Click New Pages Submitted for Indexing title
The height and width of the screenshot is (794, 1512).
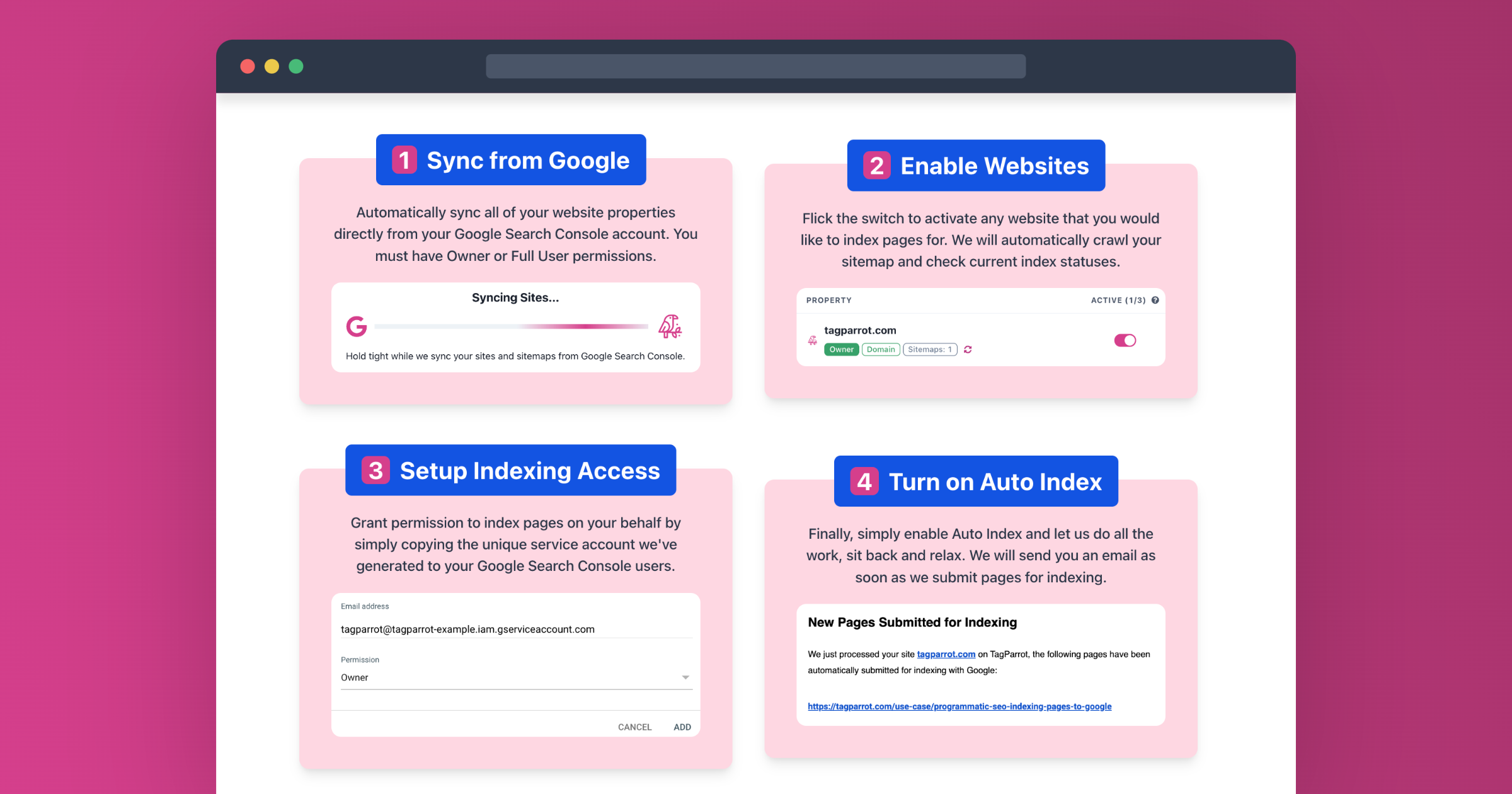(912, 623)
